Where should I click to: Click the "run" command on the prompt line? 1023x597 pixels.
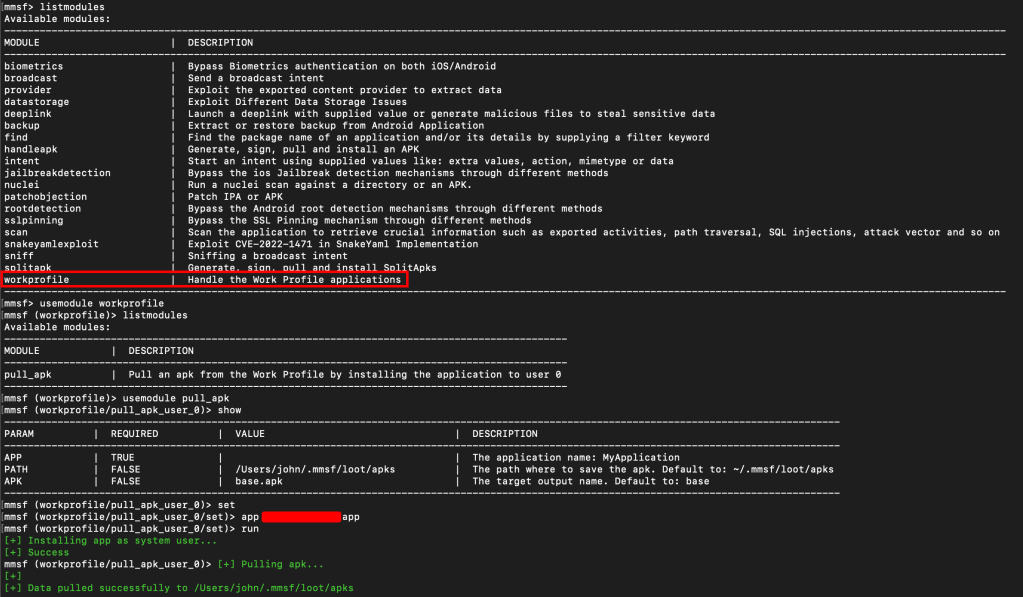(251, 529)
